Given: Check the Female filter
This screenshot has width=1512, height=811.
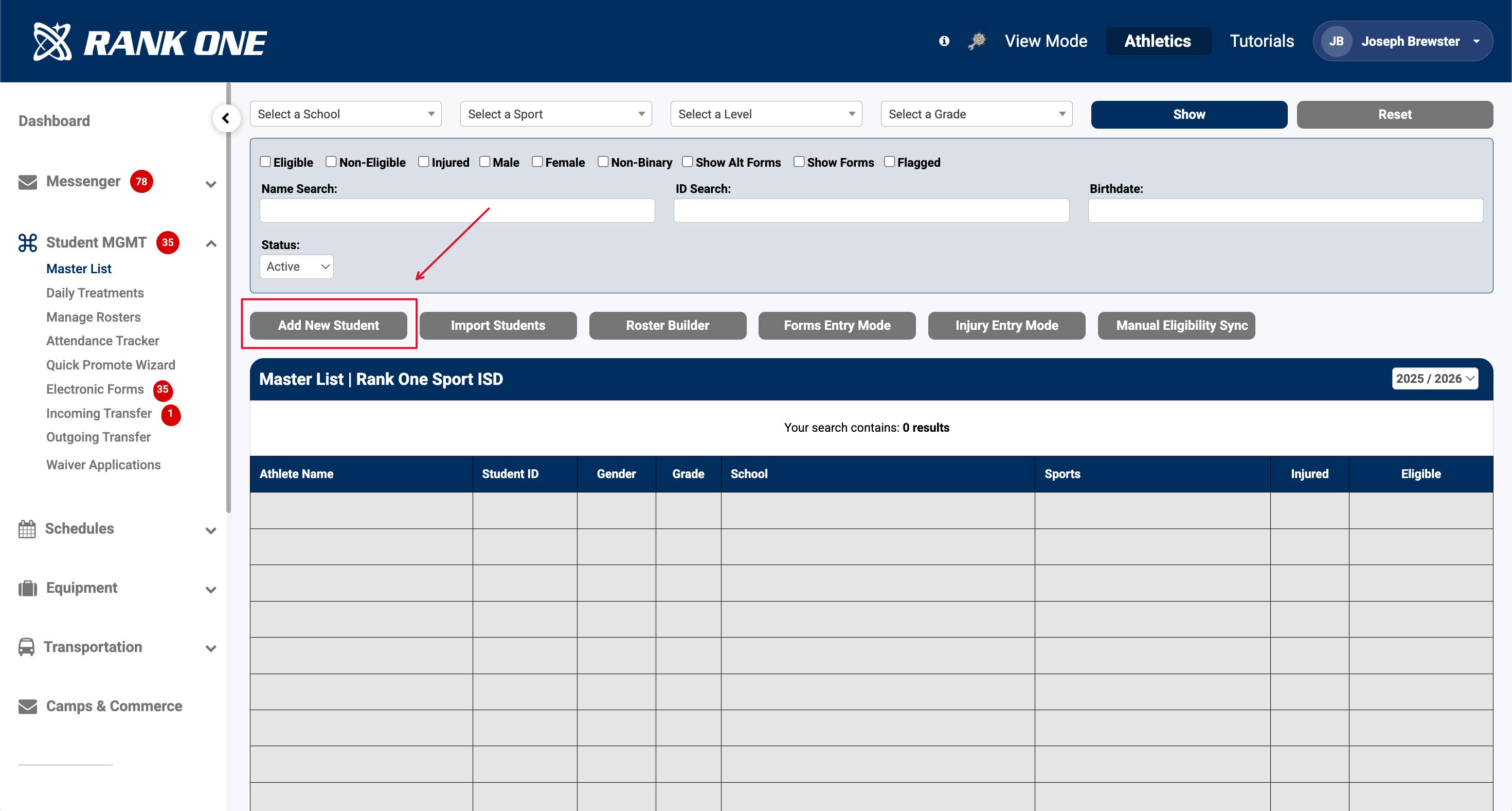Looking at the screenshot, I should pos(537,162).
